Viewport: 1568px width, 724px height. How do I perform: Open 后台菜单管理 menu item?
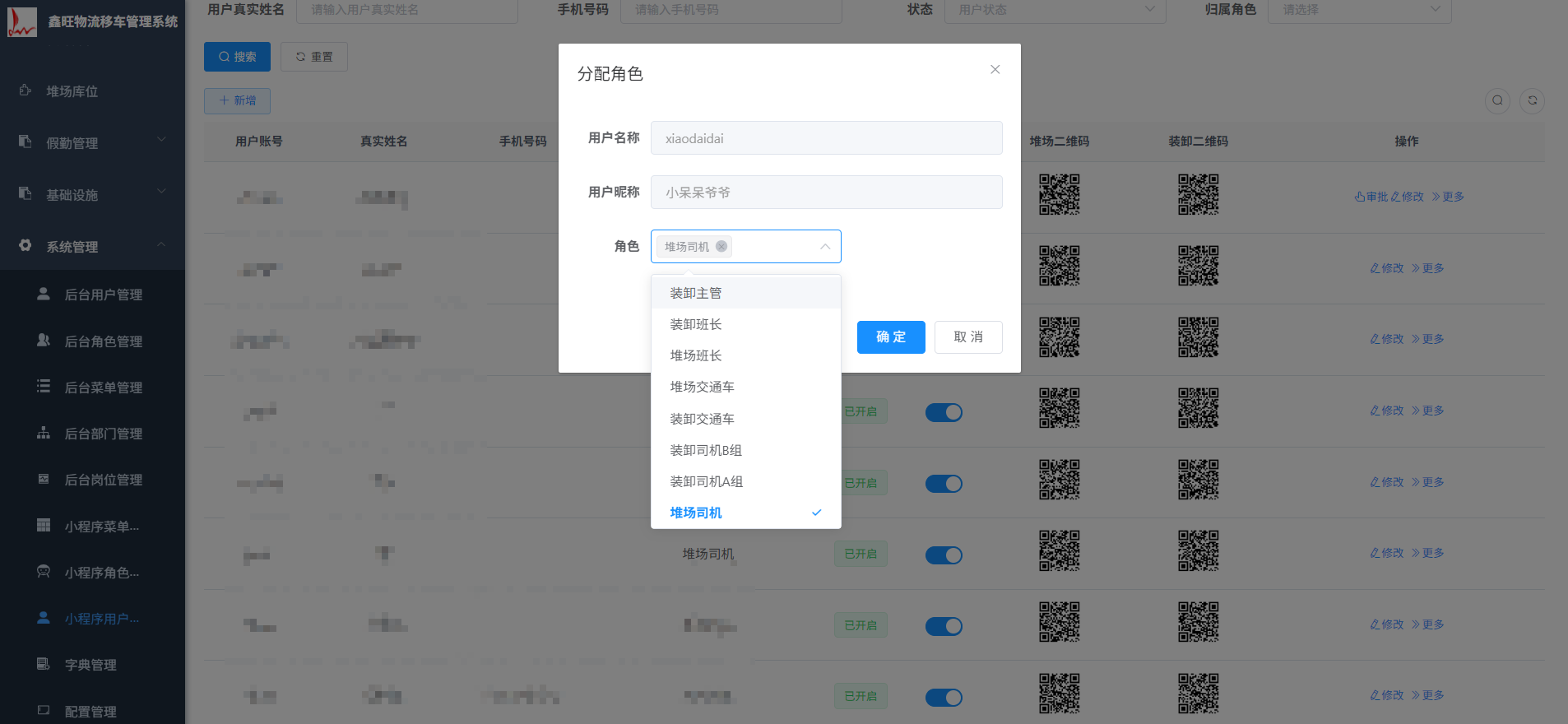point(92,387)
